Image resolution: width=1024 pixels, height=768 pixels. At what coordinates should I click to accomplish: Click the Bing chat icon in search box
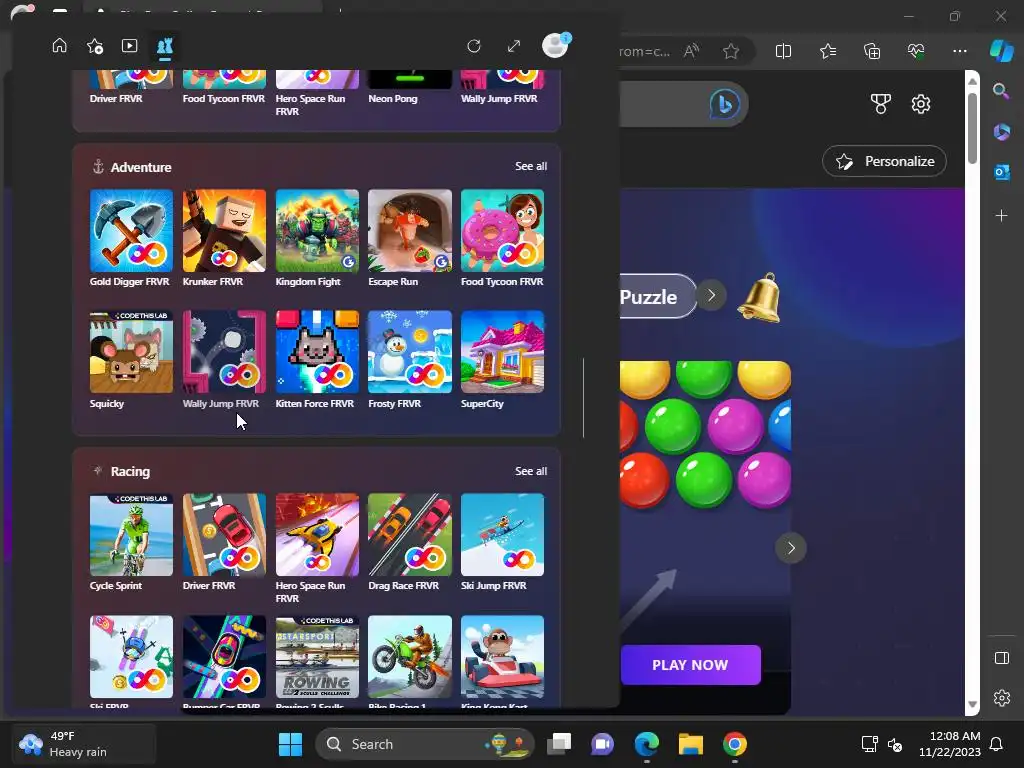(724, 104)
